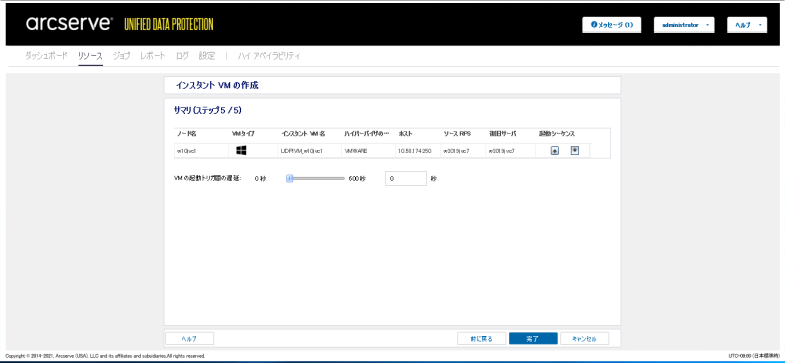This screenshot has width=785, height=363.
Task: Click the ノード名 column header
Action: [x=186, y=134]
